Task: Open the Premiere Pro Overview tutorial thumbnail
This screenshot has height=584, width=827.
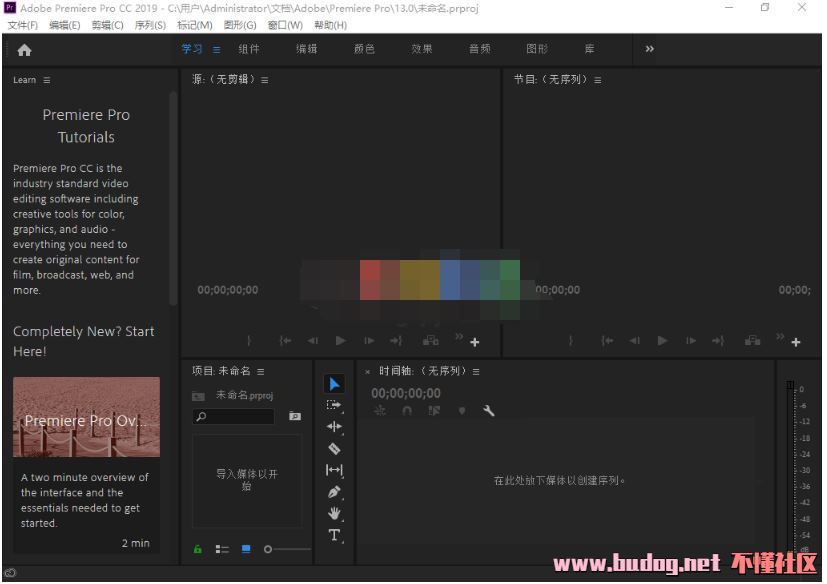Action: click(86, 417)
